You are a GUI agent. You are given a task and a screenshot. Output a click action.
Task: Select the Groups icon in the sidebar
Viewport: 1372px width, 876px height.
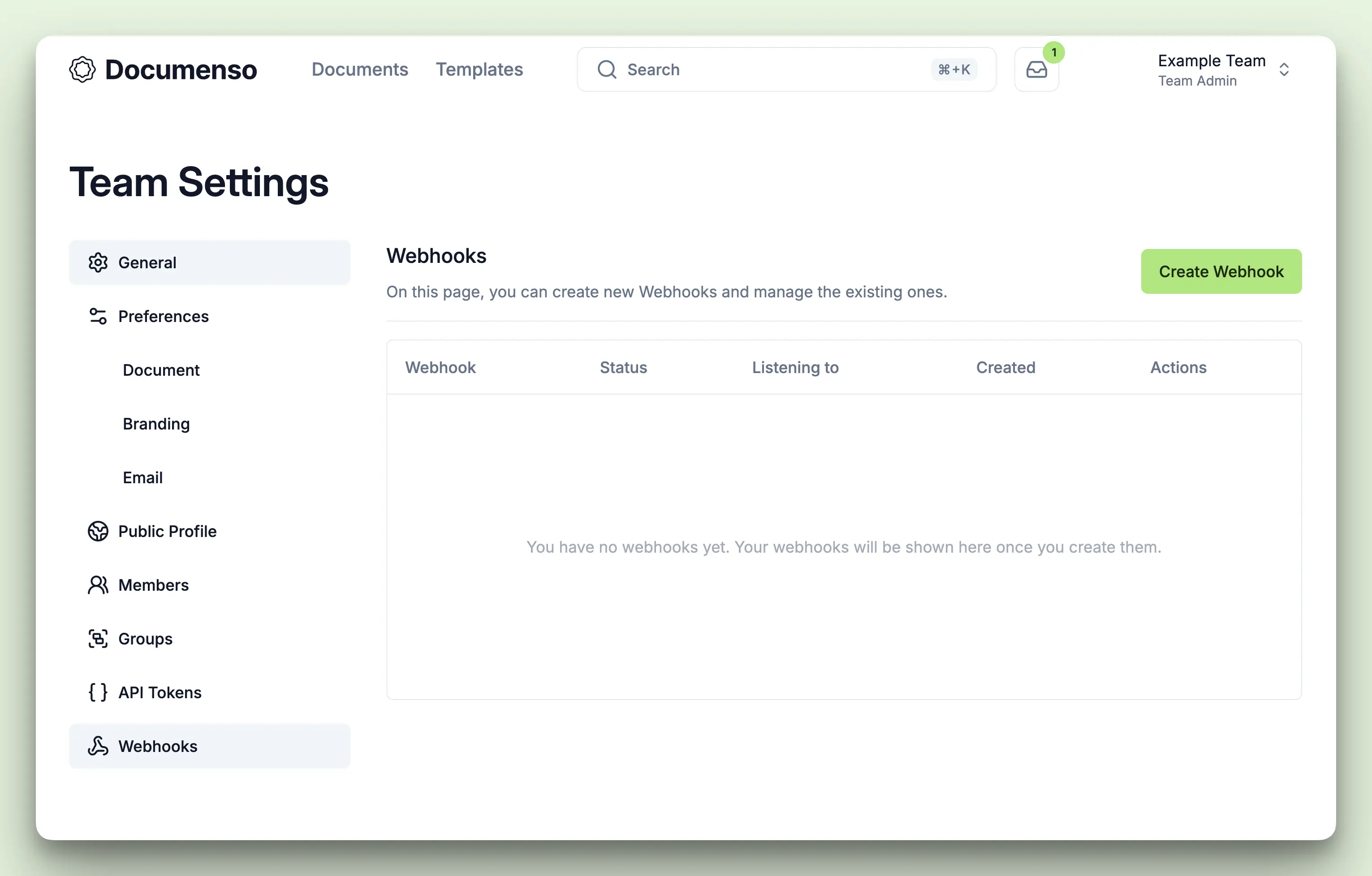98,639
